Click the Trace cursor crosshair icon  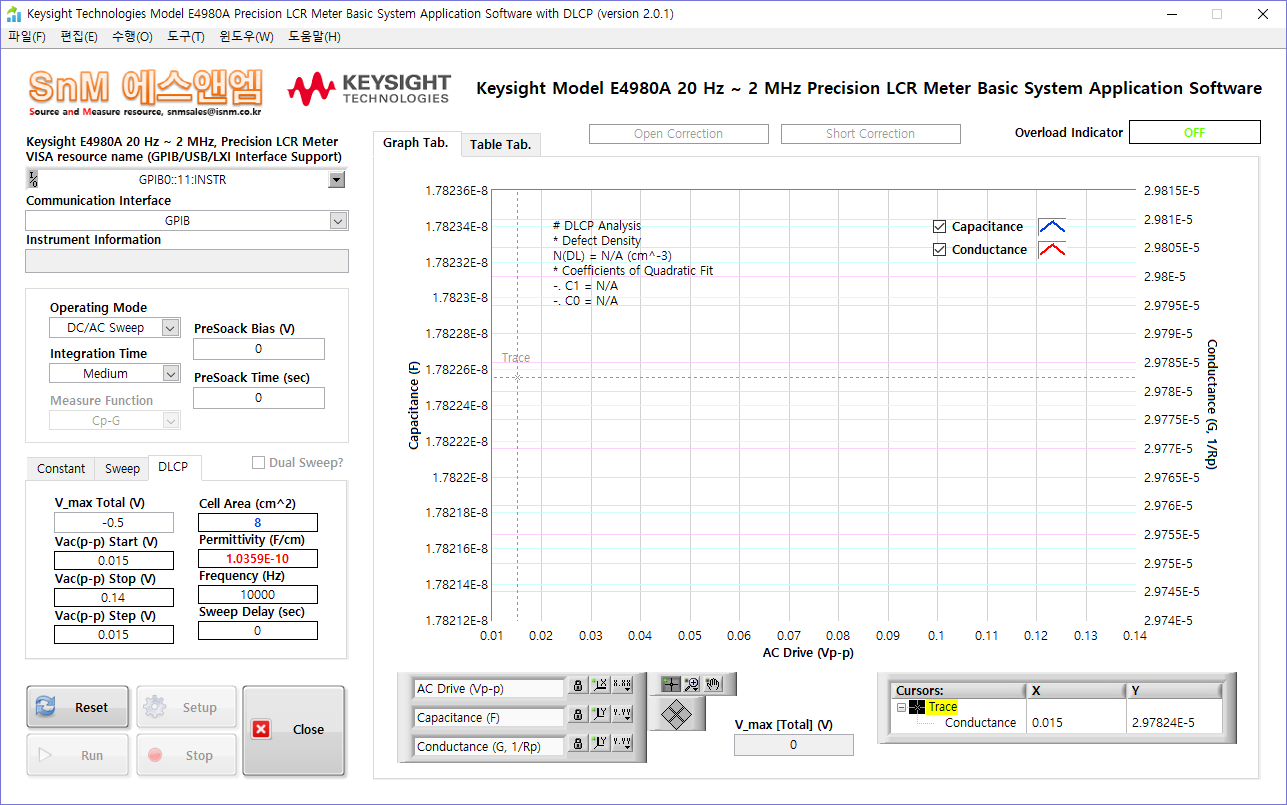[x=917, y=707]
